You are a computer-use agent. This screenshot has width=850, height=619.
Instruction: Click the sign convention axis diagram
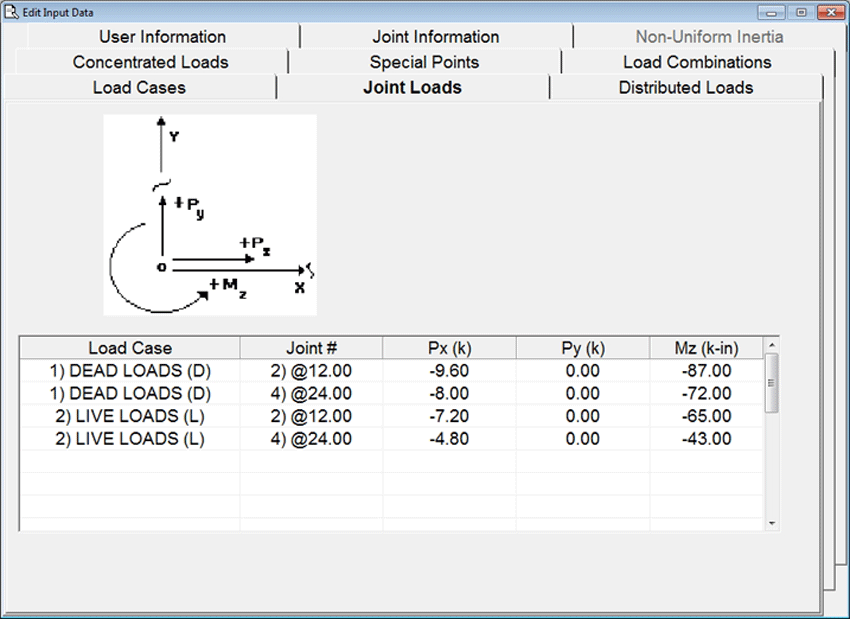click(x=210, y=215)
